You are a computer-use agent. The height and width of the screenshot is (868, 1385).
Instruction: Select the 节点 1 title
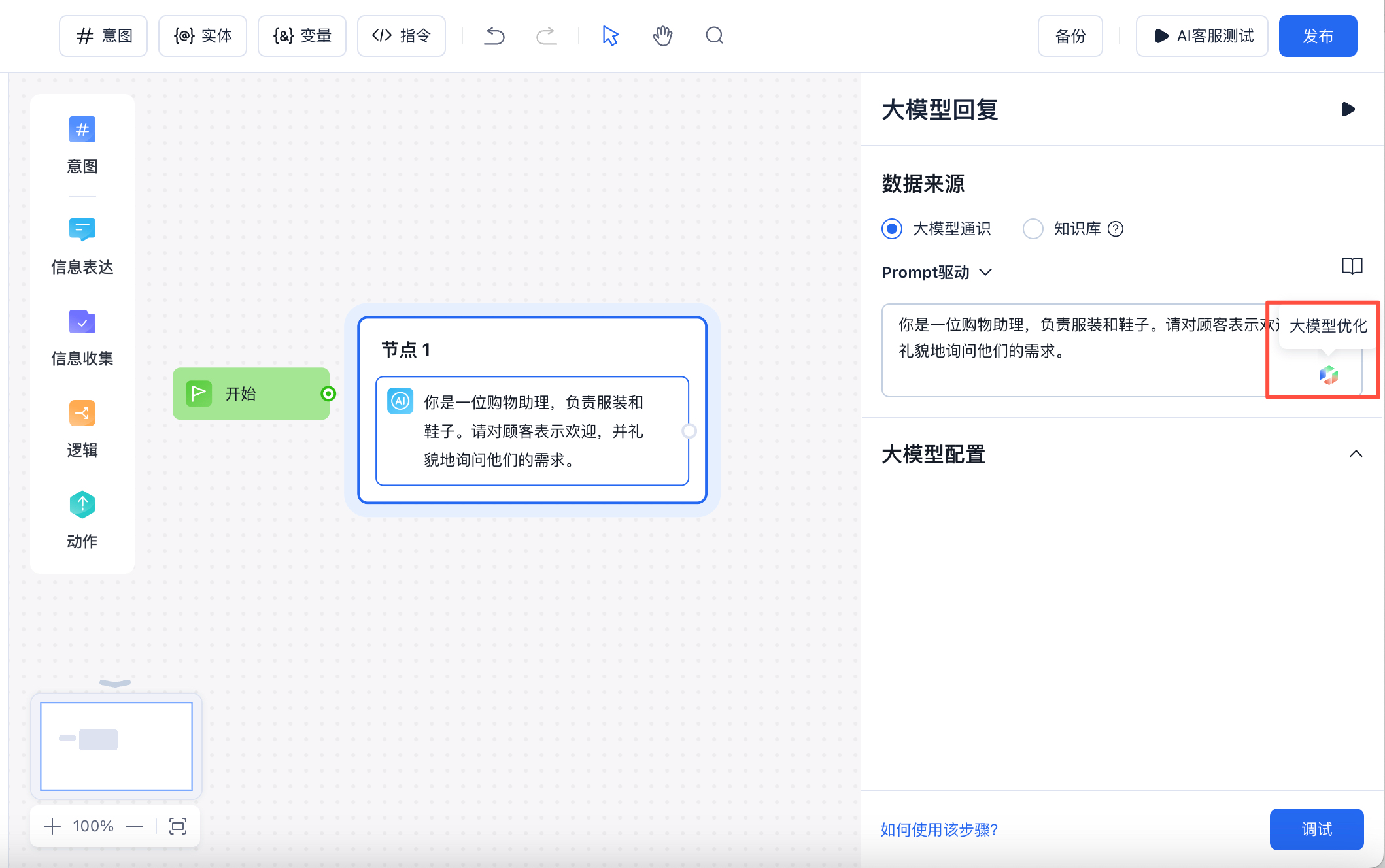405,350
